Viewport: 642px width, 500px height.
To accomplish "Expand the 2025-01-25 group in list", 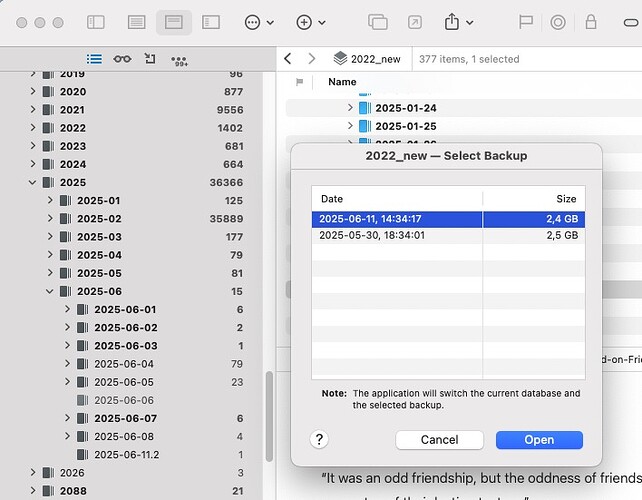I will tap(350, 125).
